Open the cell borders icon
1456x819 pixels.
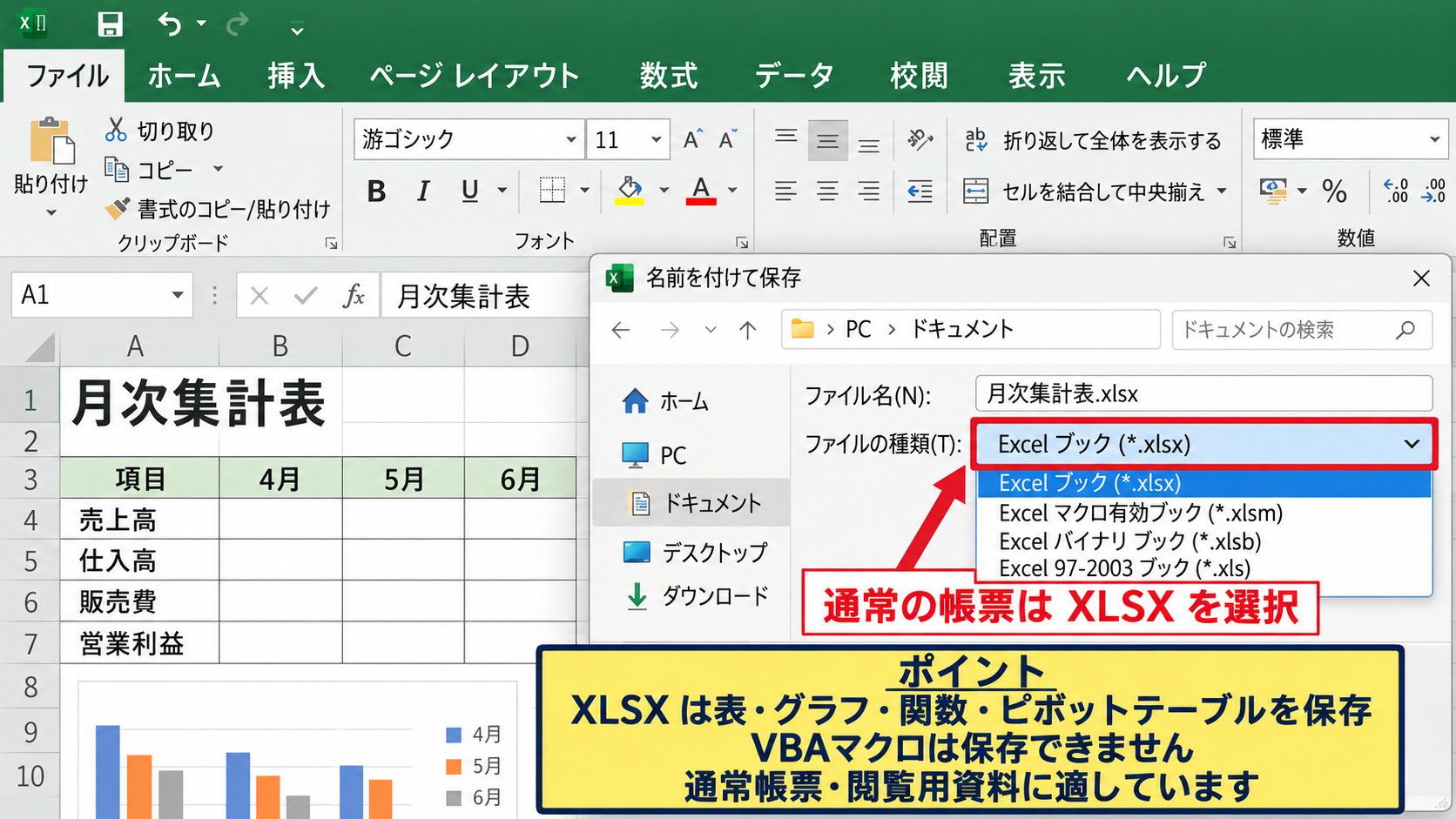tap(552, 190)
